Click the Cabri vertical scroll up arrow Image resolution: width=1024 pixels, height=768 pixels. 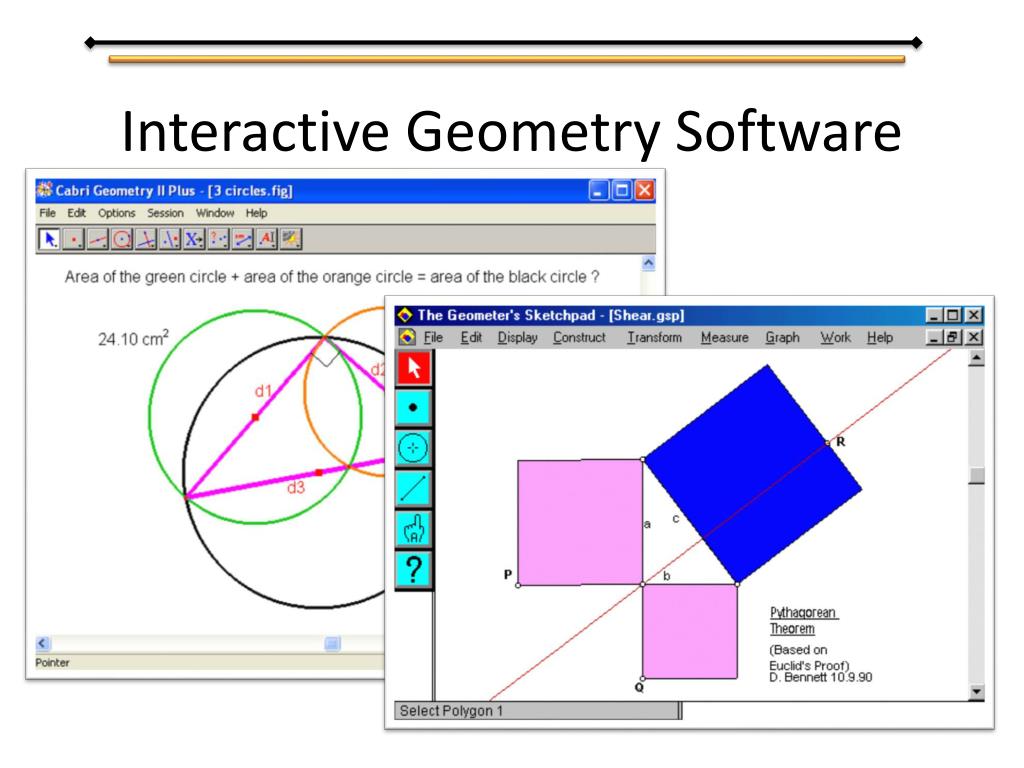pyautogui.click(x=648, y=263)
